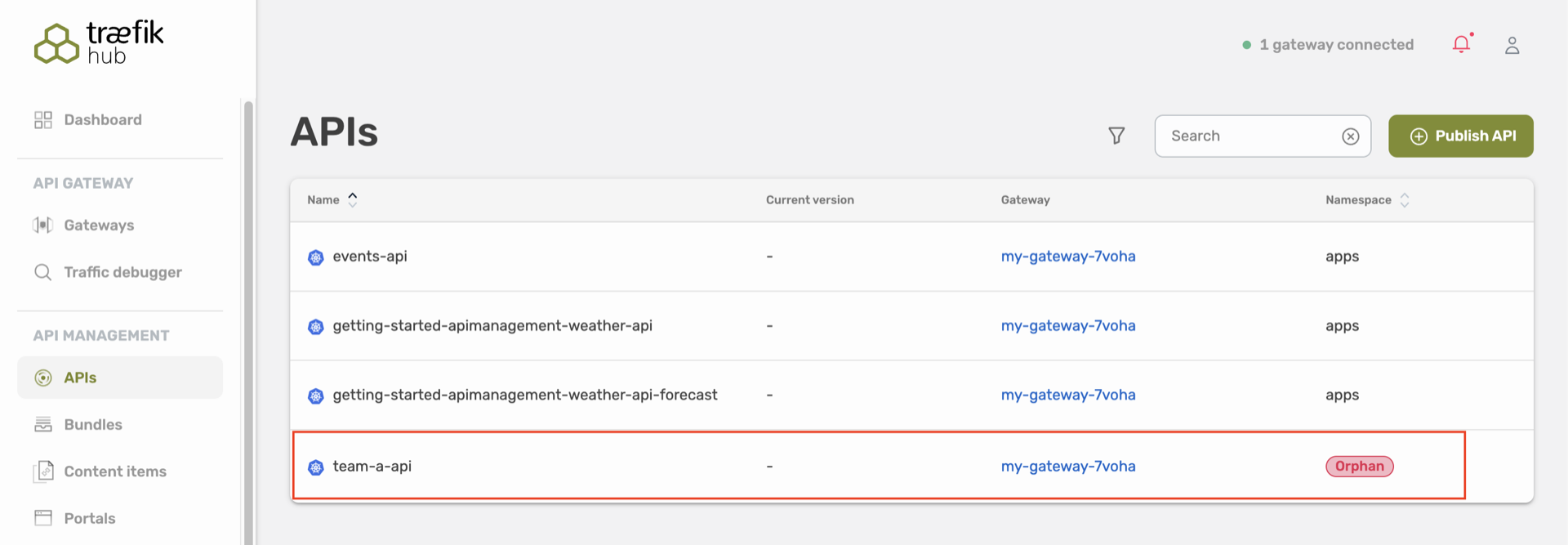This screenshot has width=1568, height=545.
Task: Click the Bundles stack icon in sidebar
Action: click(x=43, y=424)
